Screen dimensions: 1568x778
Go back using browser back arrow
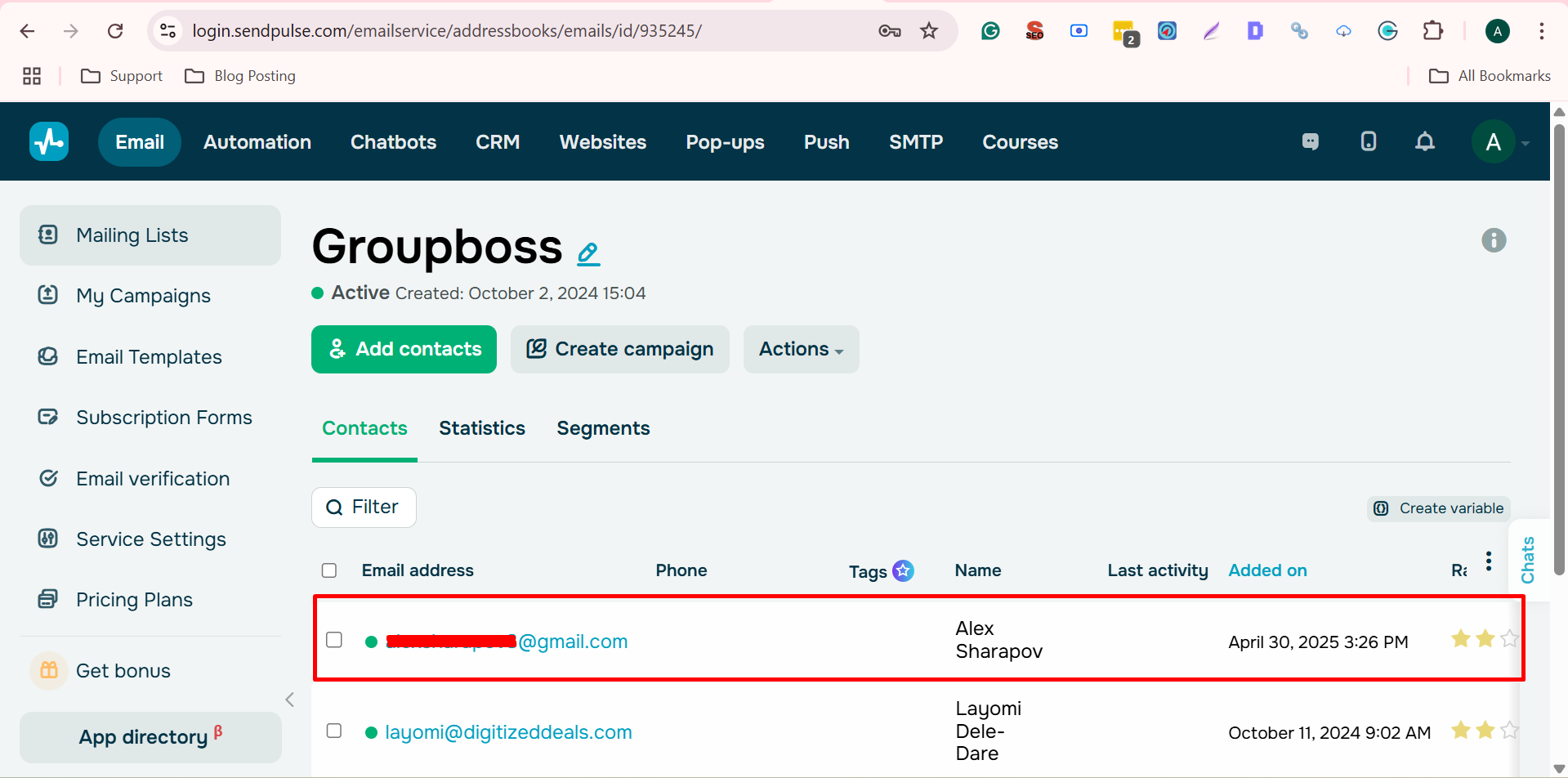click(27, 31)
